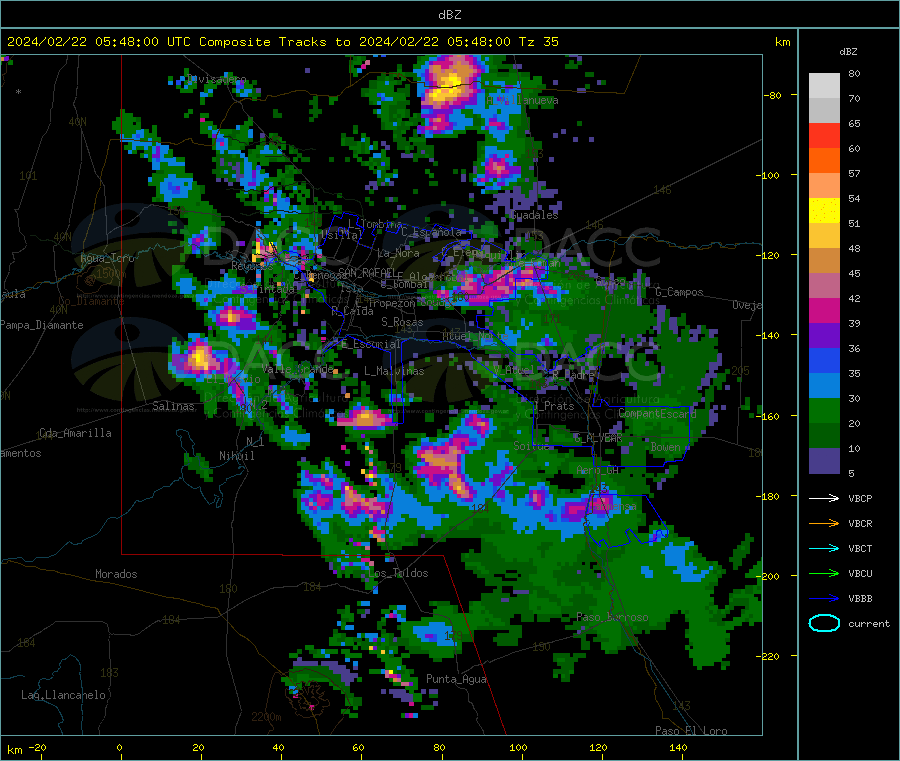Pick the slate purple 10-5 dBZ swatch
The height and width of the screenshot is (761, 900).
[824, 461]
